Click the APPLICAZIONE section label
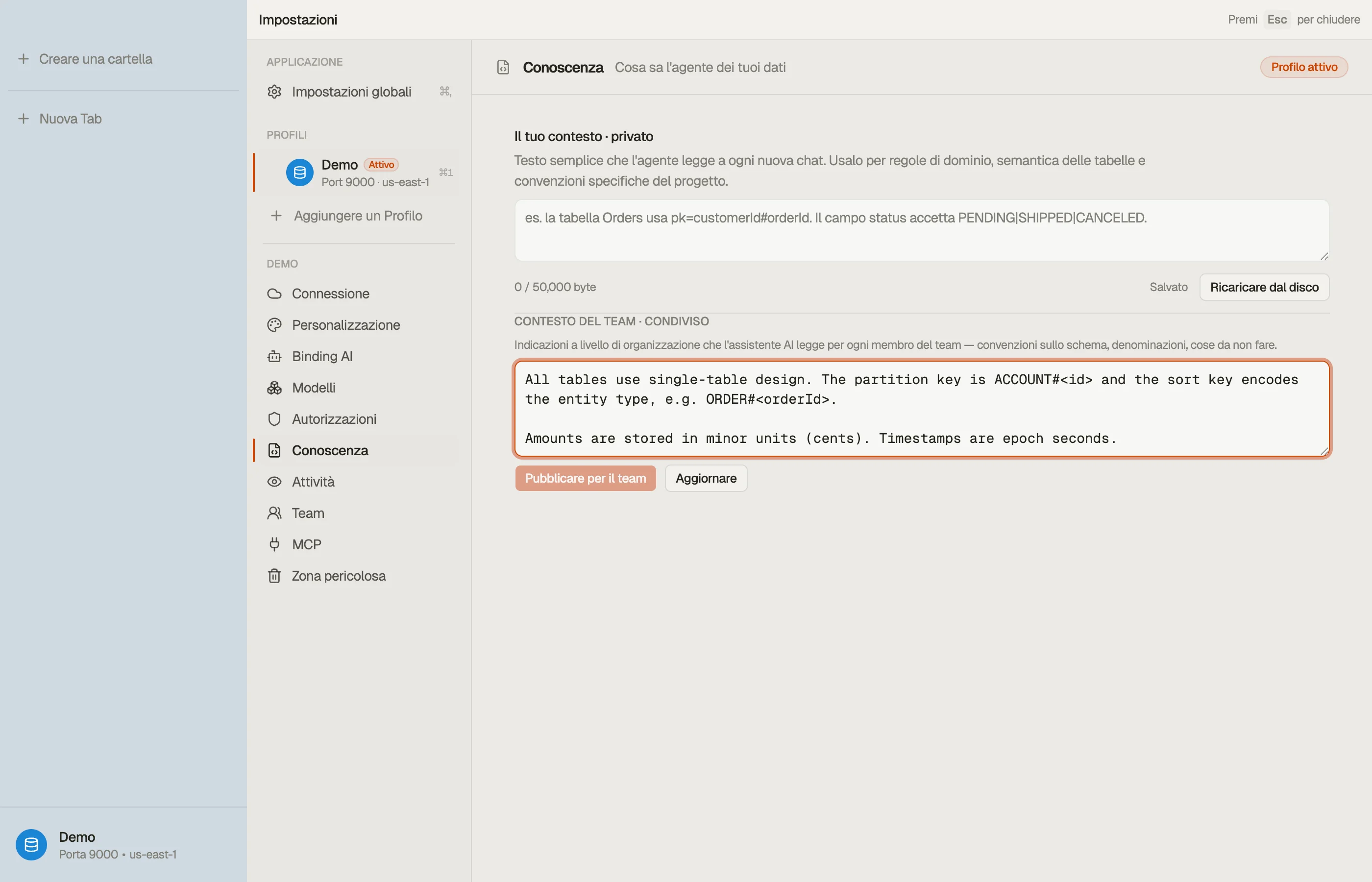 pos(305,62)
